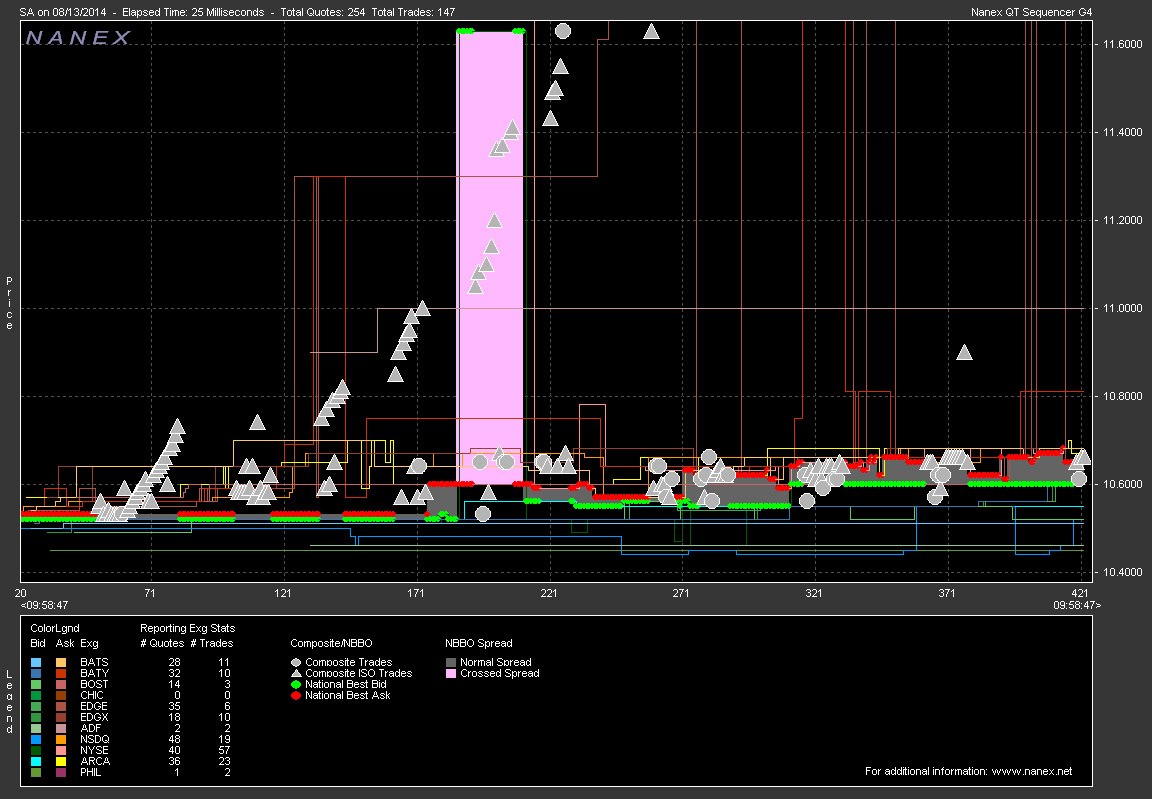
Task: Click the 10.4000 price axis label
Action: tap(1123, 572)
